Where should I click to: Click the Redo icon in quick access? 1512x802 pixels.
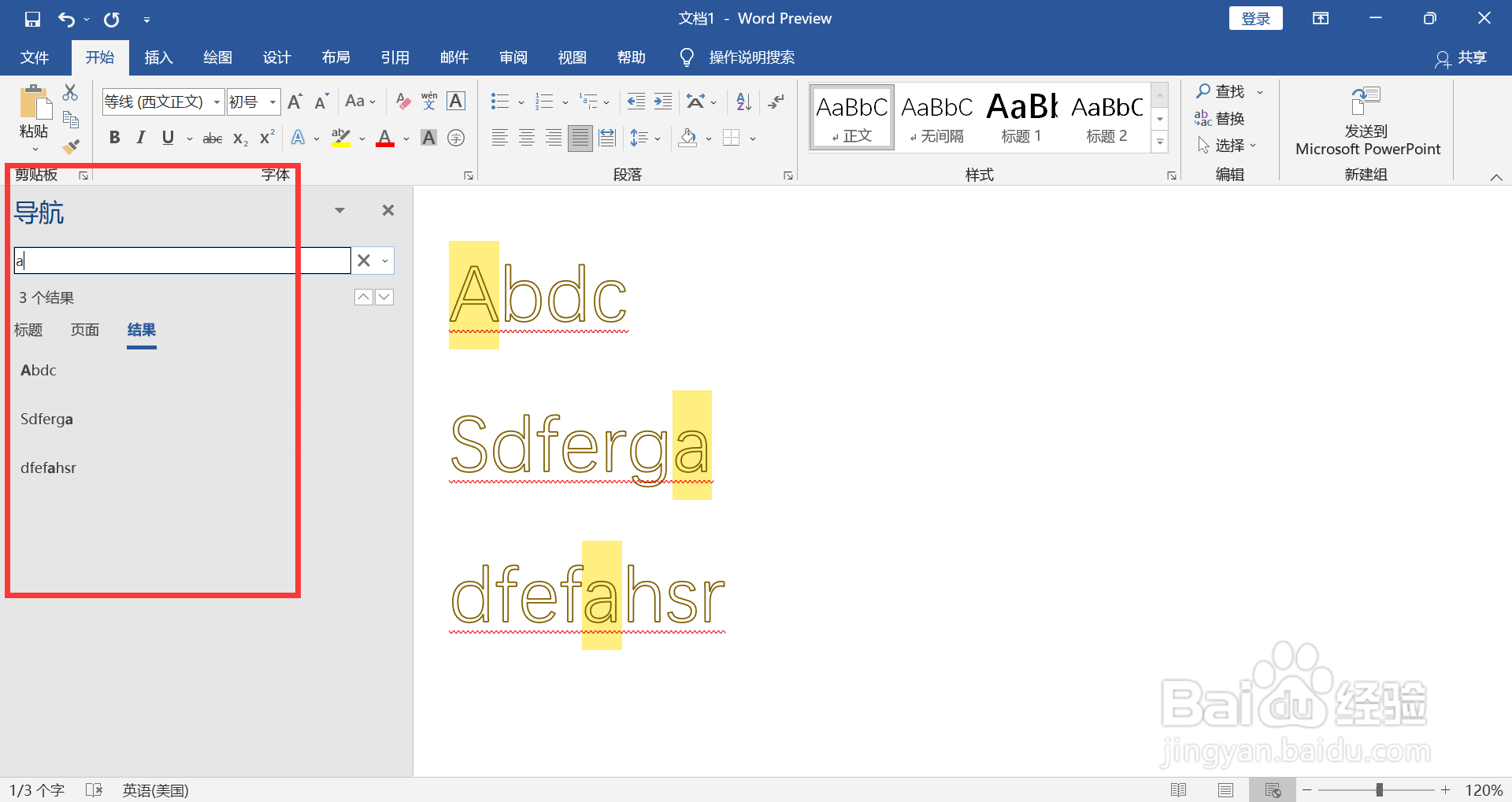coord(112,19)
